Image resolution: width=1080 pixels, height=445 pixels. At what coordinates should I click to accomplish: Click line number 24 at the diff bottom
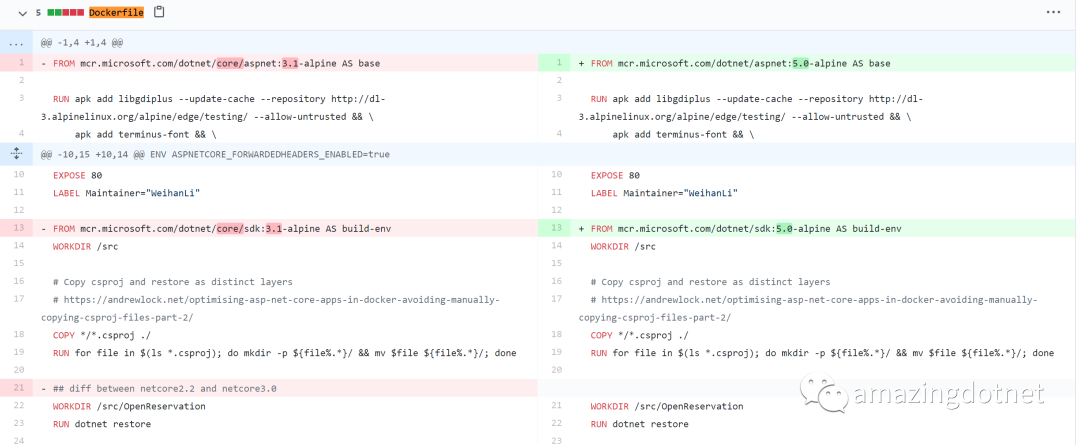[19, 441]
